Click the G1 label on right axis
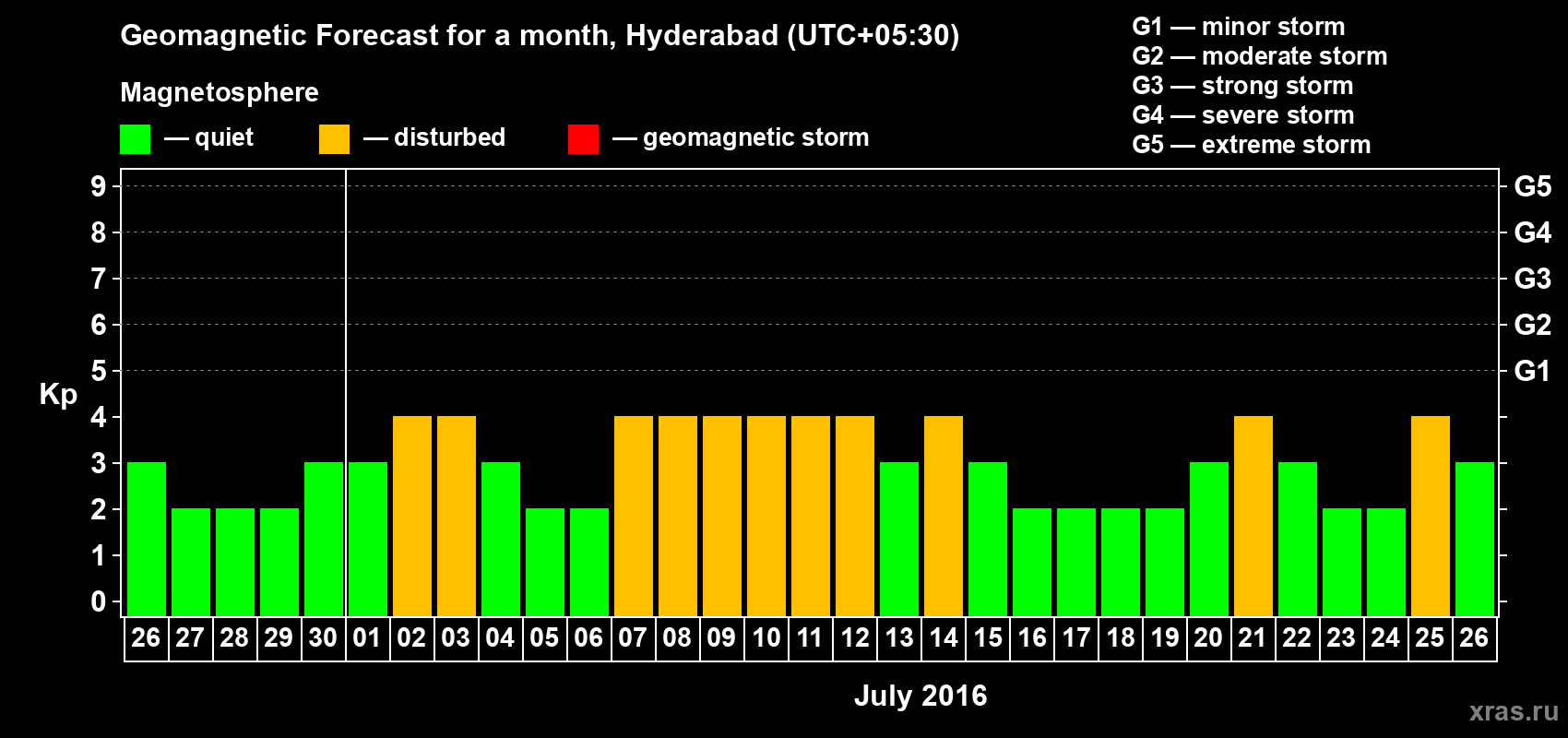The image size is (1568, 738). tap(1532, 371)
